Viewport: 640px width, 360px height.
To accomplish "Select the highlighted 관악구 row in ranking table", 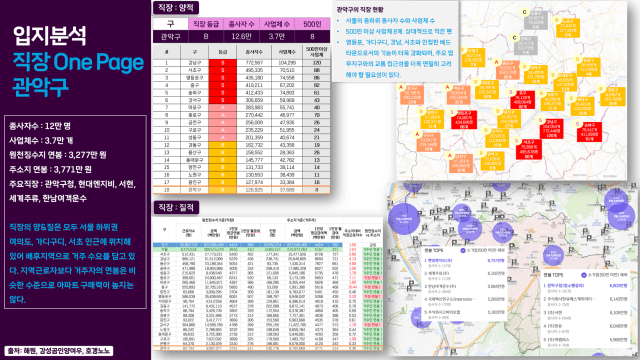I will pos(241,190).
